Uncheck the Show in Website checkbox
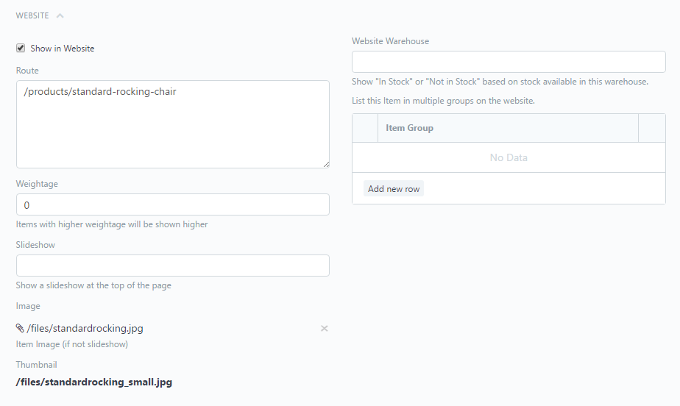Screen dimensions: 680x406 [21, 48]
